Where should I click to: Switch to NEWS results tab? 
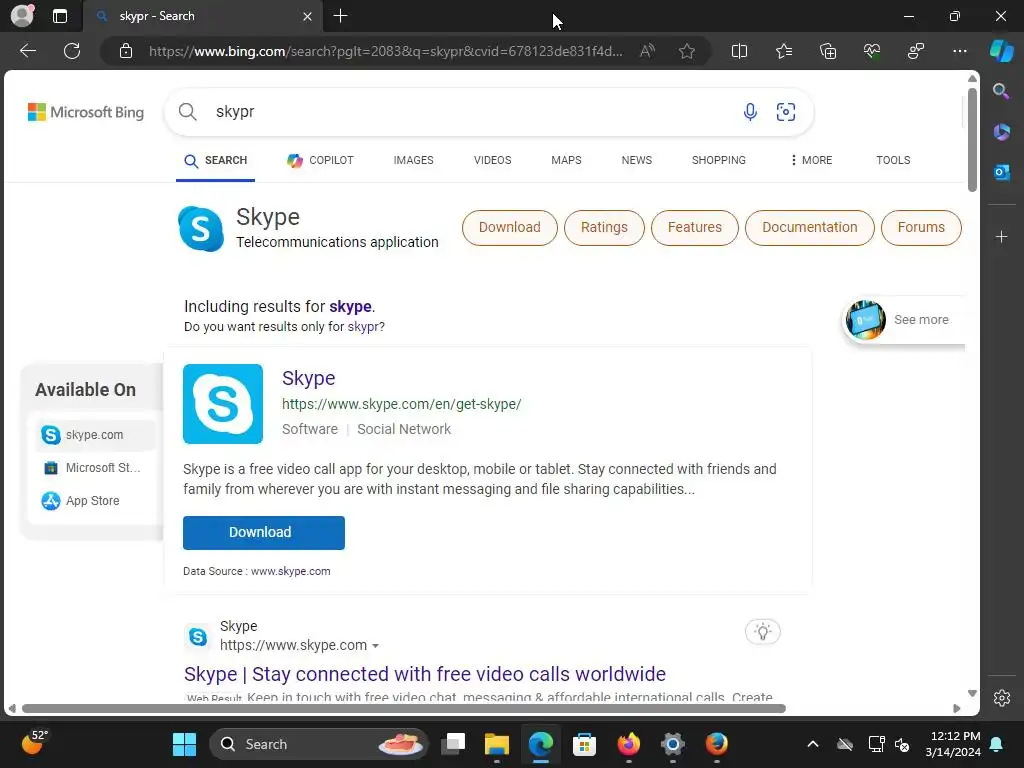[637, 160]
